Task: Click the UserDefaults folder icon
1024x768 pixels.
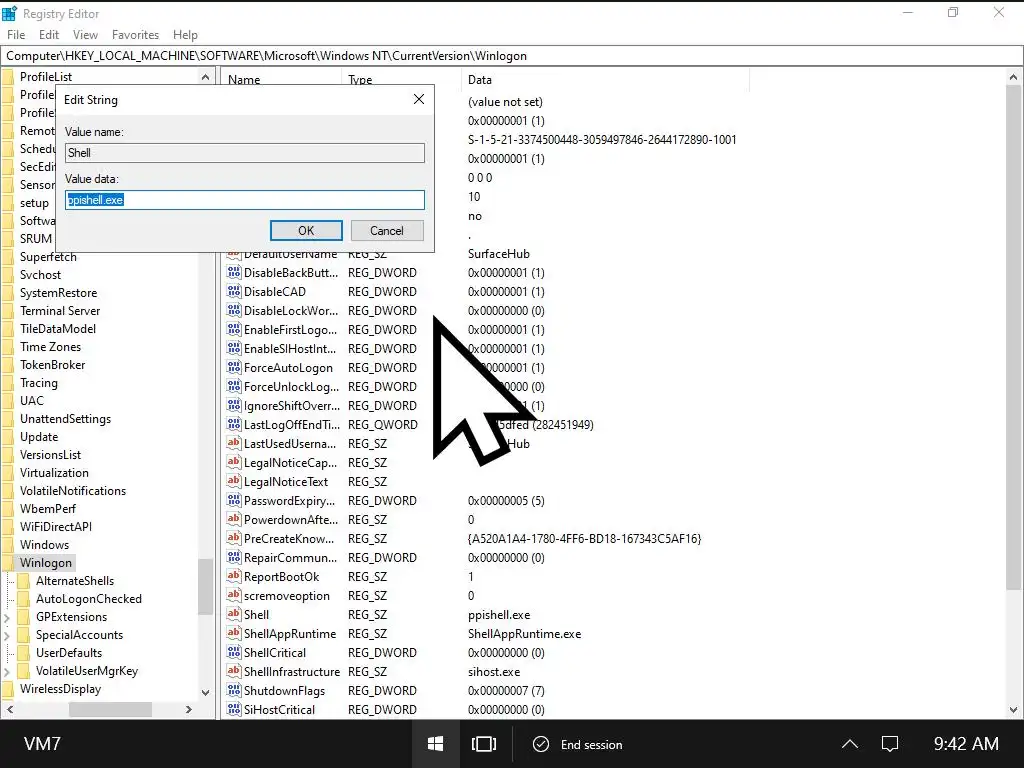Action: pos(23,652)
